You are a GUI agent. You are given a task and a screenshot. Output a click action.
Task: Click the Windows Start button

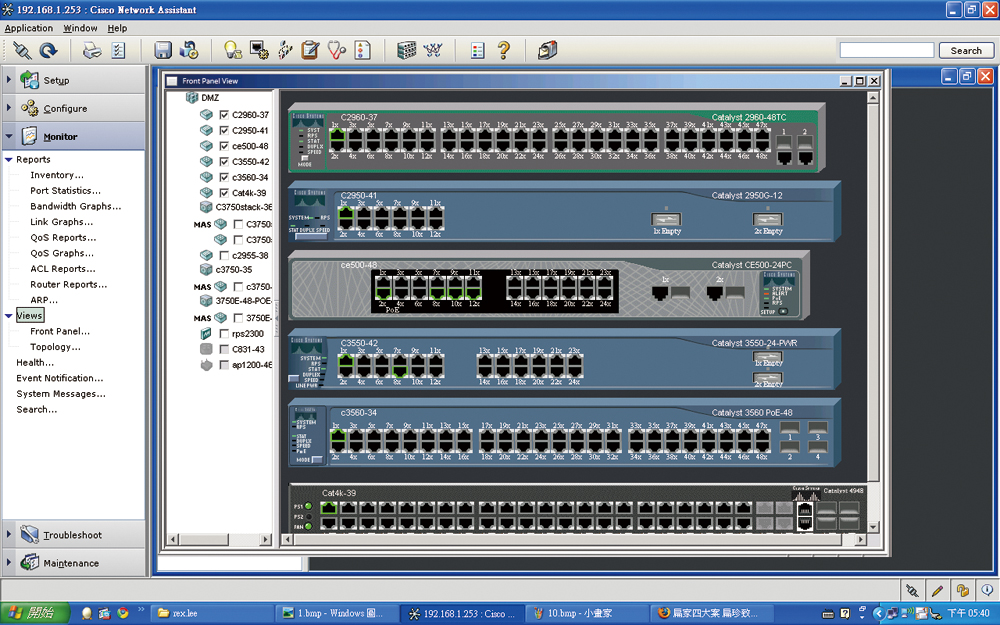click(35, 614)
